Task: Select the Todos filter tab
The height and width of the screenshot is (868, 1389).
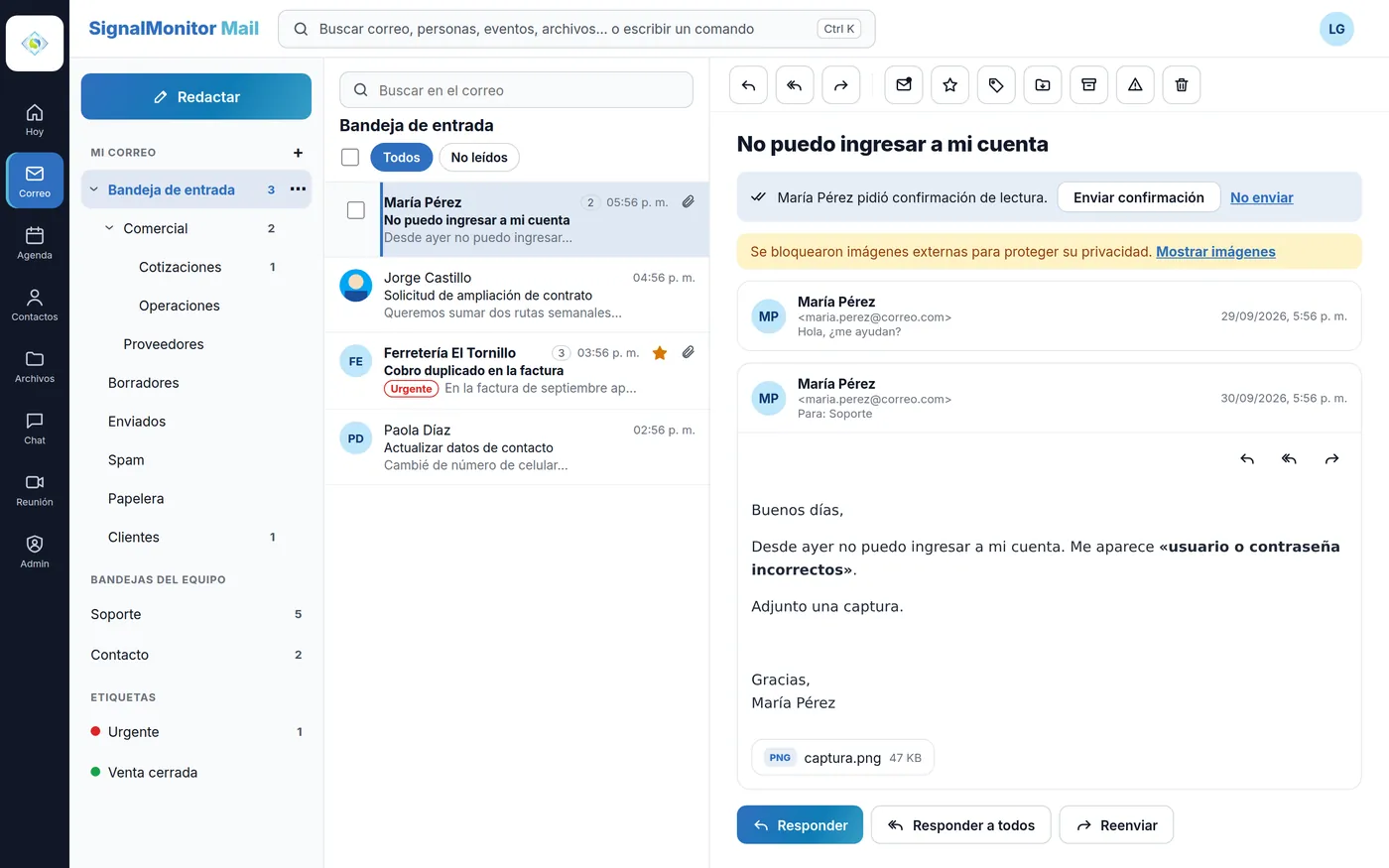Action: (x=401, y=158)
